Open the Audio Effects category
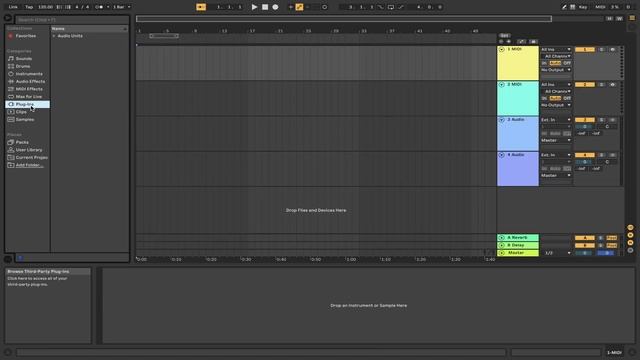The height and width of the screenshot is (360, 640). point(30,81)
